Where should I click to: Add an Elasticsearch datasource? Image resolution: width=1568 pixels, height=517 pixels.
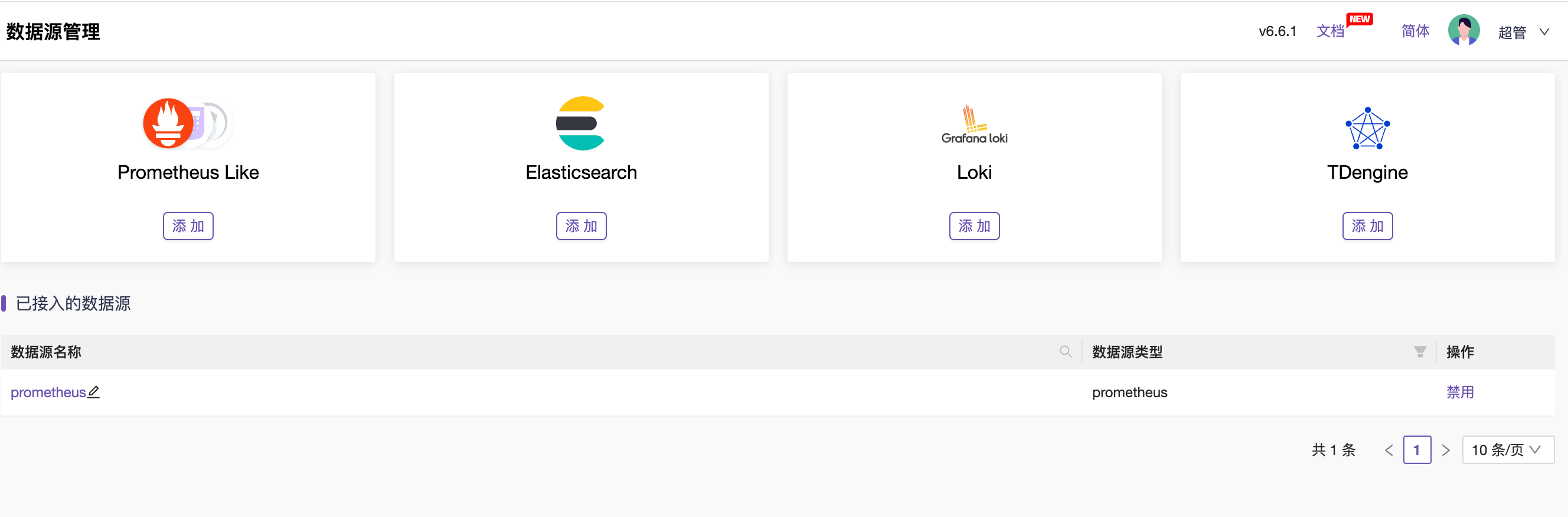click(581, 226)
